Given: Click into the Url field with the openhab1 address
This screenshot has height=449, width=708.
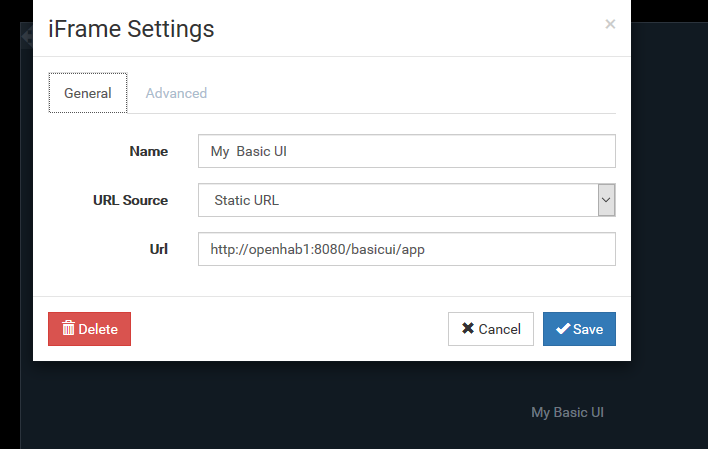Looking at the screenshot, I should click(x=406, y=249).
